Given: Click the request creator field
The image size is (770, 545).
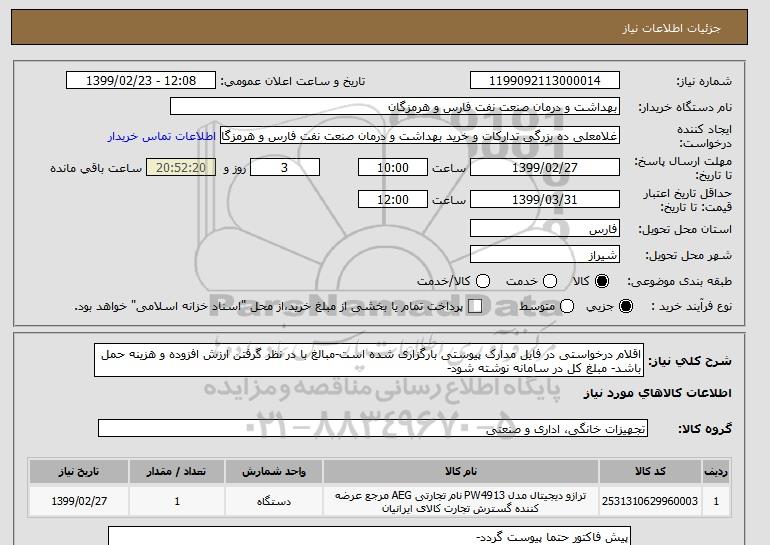Looking at the screenshot, I should coord(420,136).
